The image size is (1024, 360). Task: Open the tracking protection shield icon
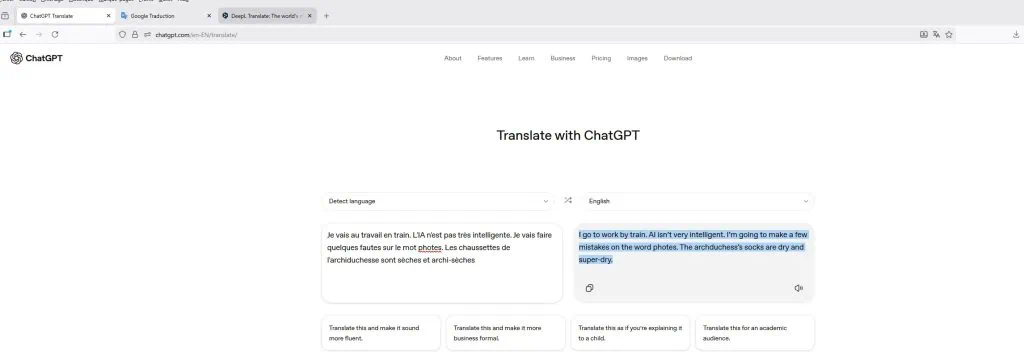coord(122,35)
